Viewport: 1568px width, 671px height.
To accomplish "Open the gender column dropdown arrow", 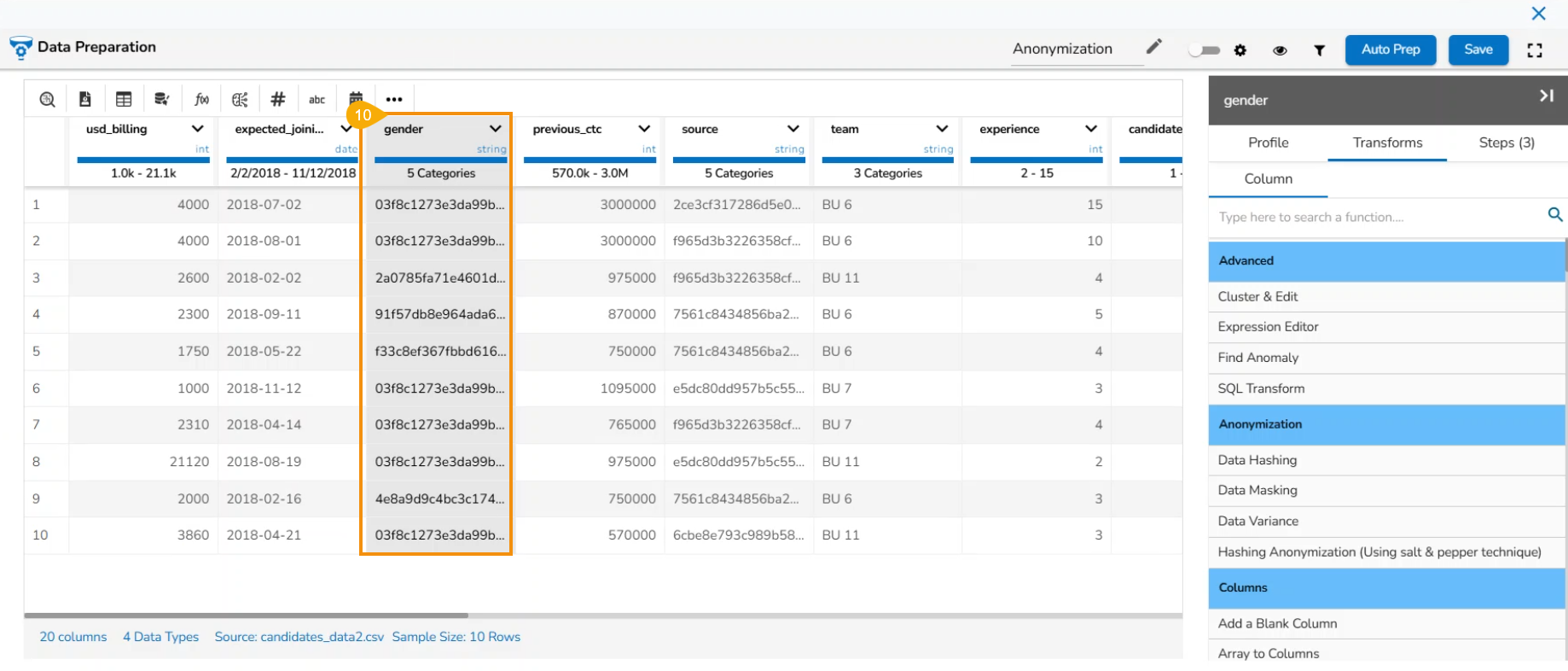I will click(x=495, y=129).
